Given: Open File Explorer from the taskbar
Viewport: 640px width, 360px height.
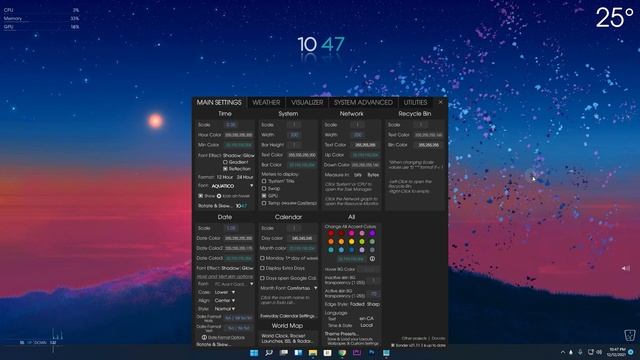Looking at the screenshot, I should (313, 353).
